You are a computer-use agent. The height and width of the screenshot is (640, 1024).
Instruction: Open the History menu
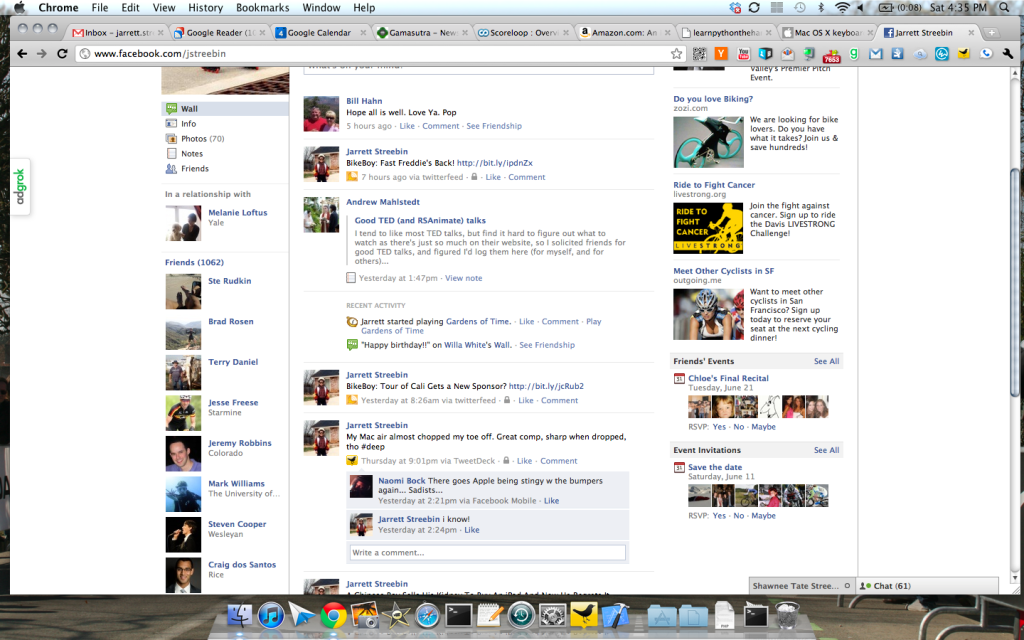click(205, 8)
